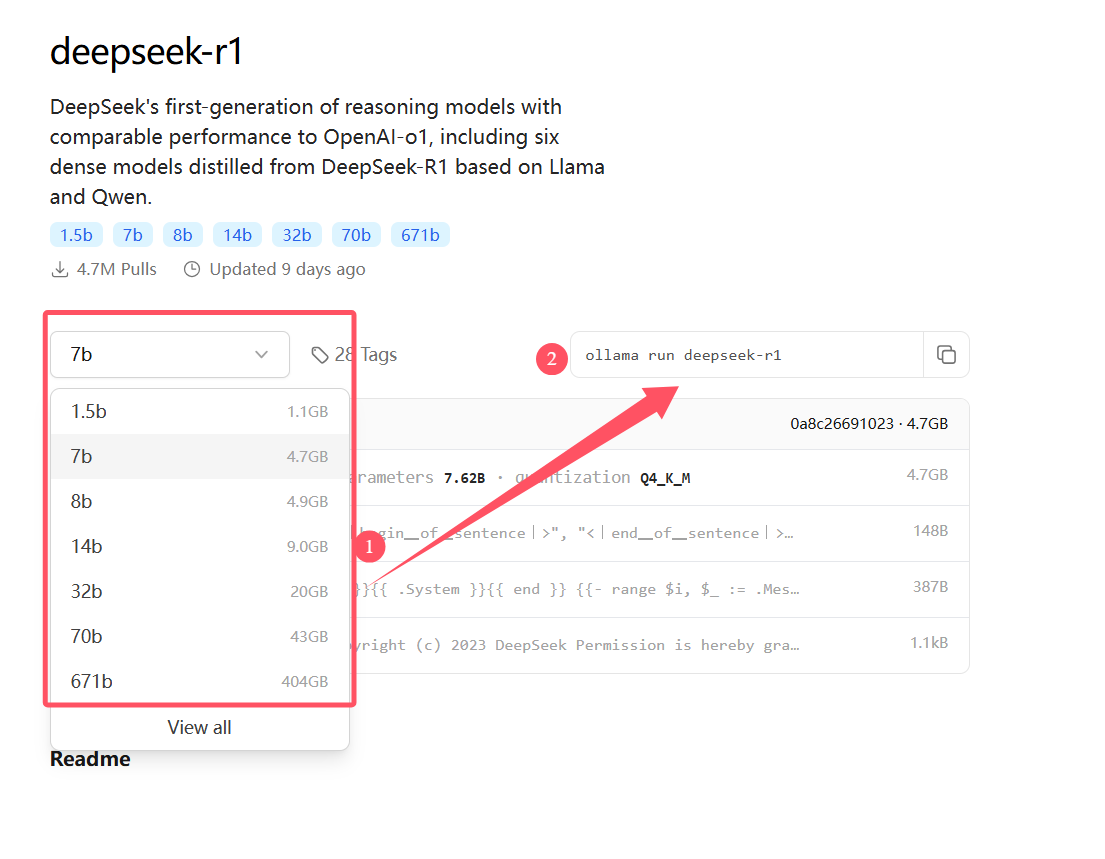Click the 8b blue tag pill
Image resolution: width=1105 pixels, height=859 pixels.
183,235
